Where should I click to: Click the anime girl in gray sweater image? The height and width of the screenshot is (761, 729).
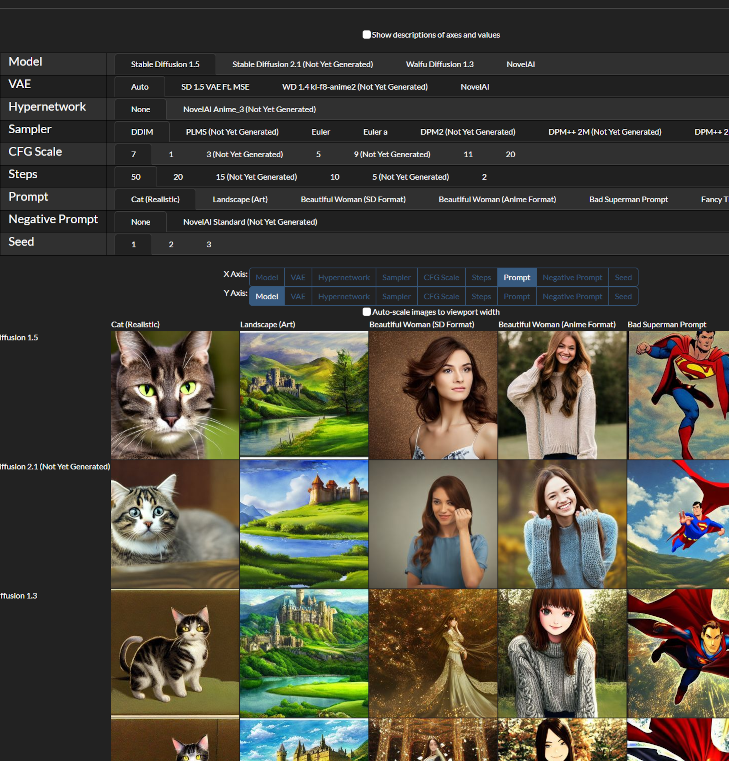pos(561,652)
